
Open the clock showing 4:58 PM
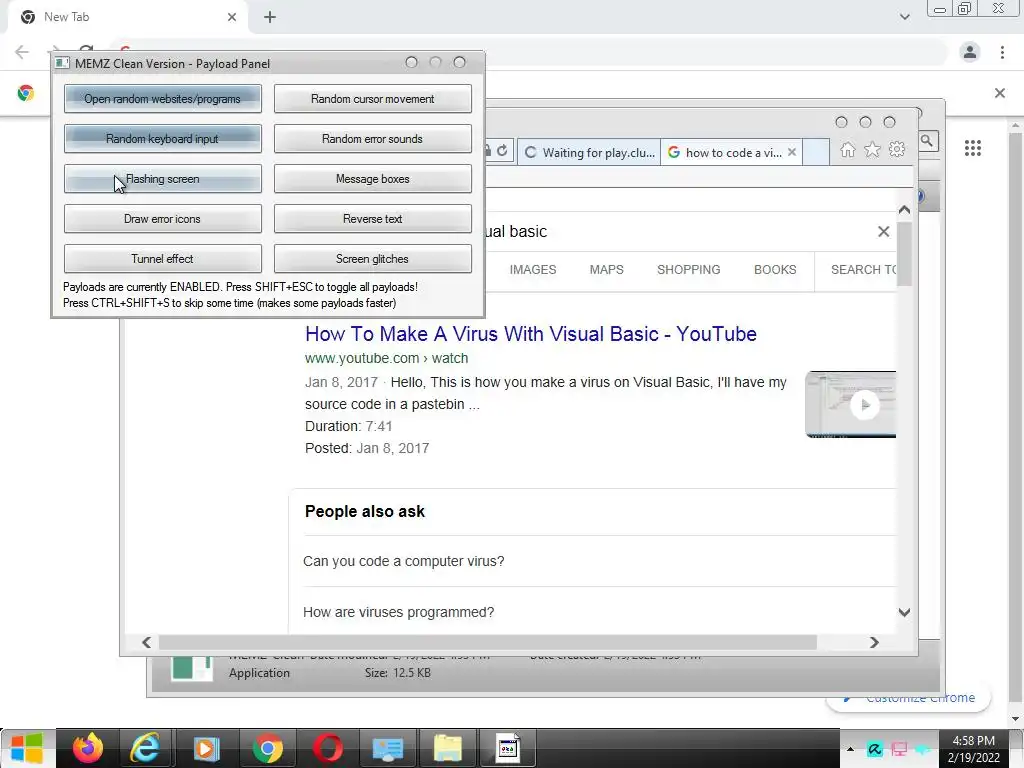tap(974, 749)
